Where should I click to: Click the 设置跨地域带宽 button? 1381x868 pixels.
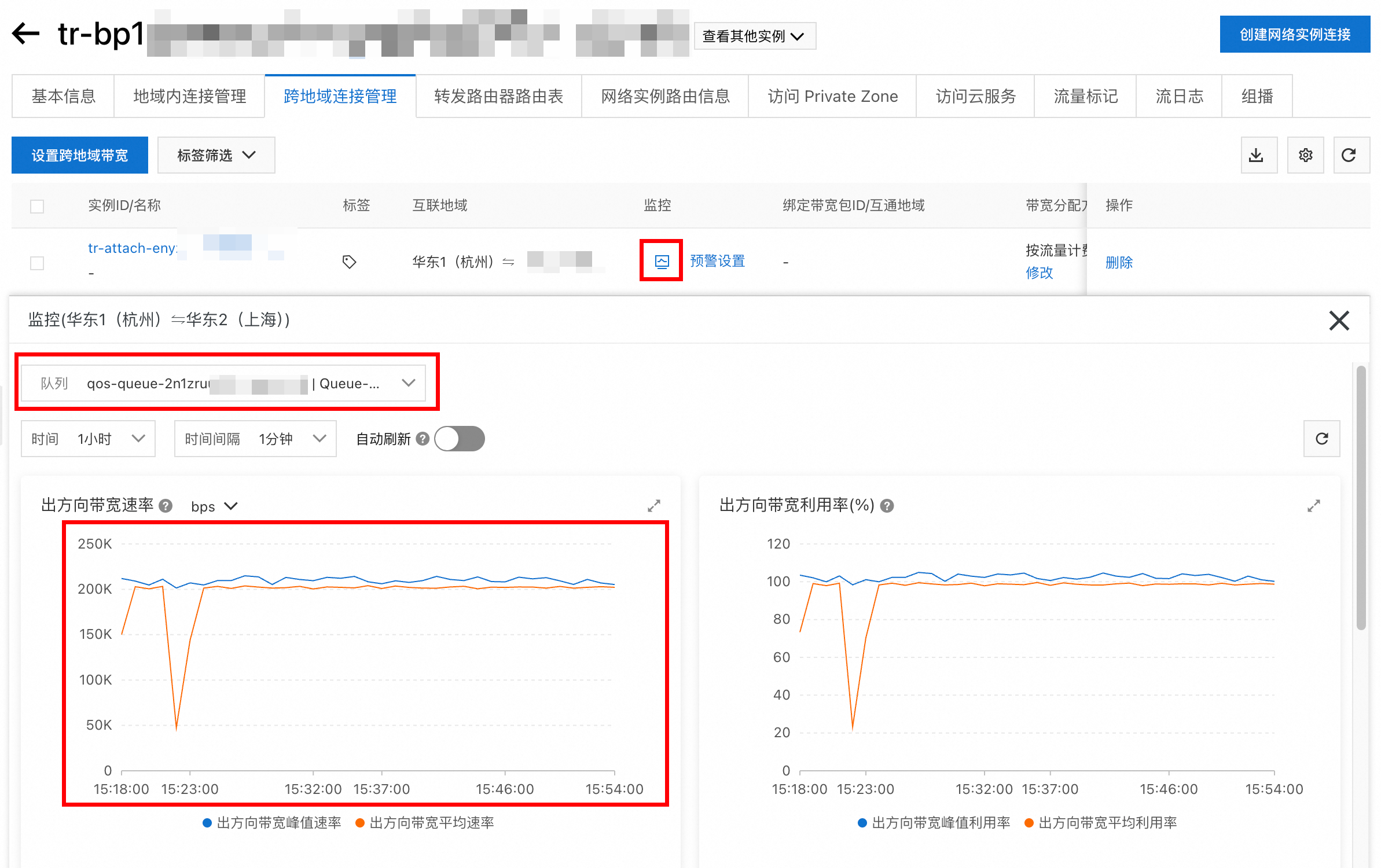pyautogui.click(x=80, y=155)
